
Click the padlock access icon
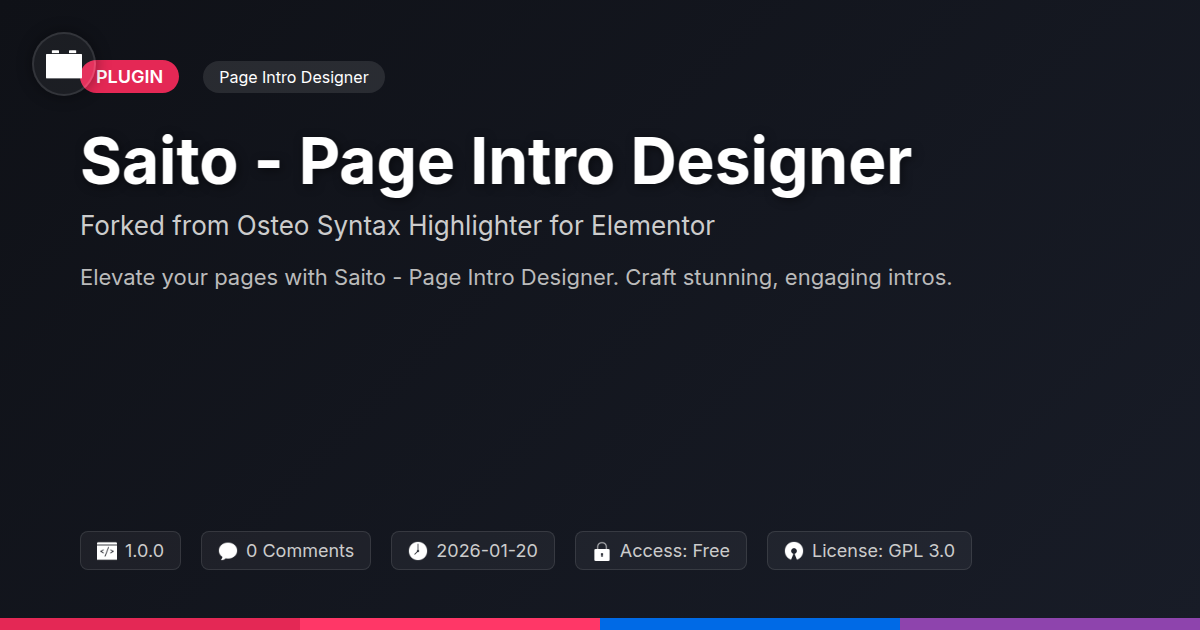coord(602,551)
